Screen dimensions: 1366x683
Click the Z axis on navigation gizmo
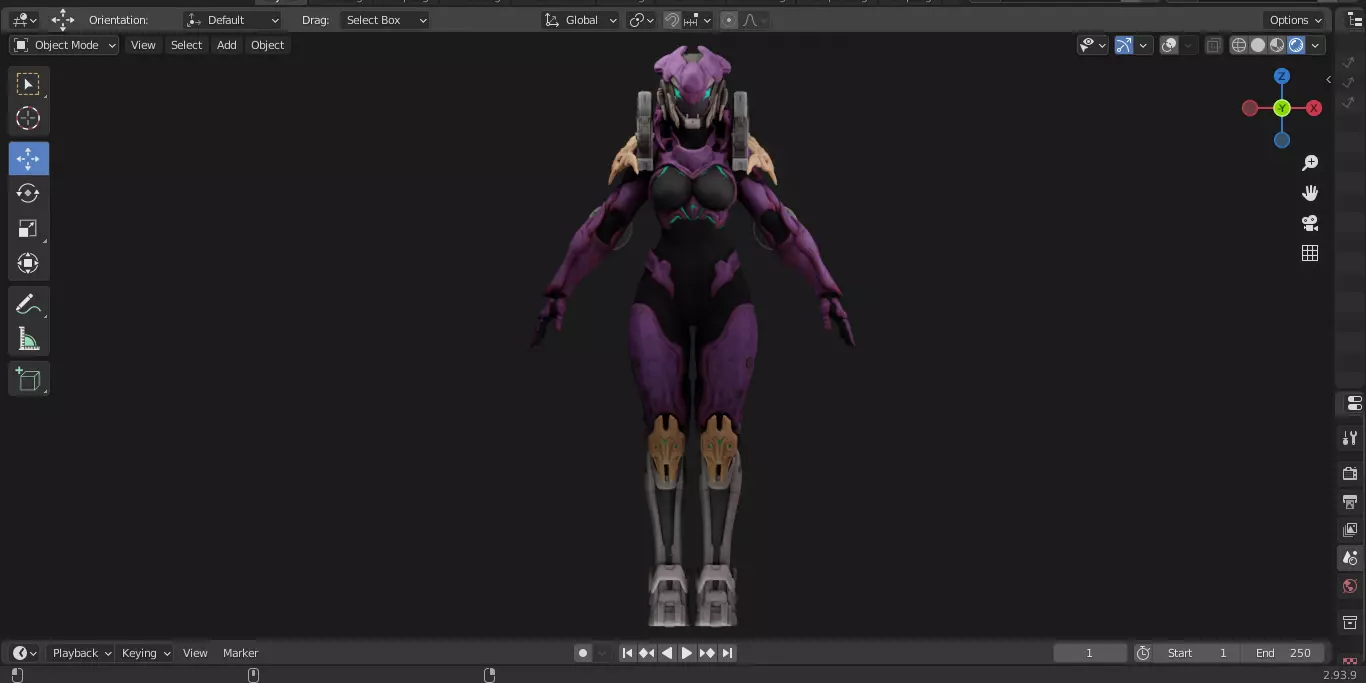click(x=1282, y=76)
